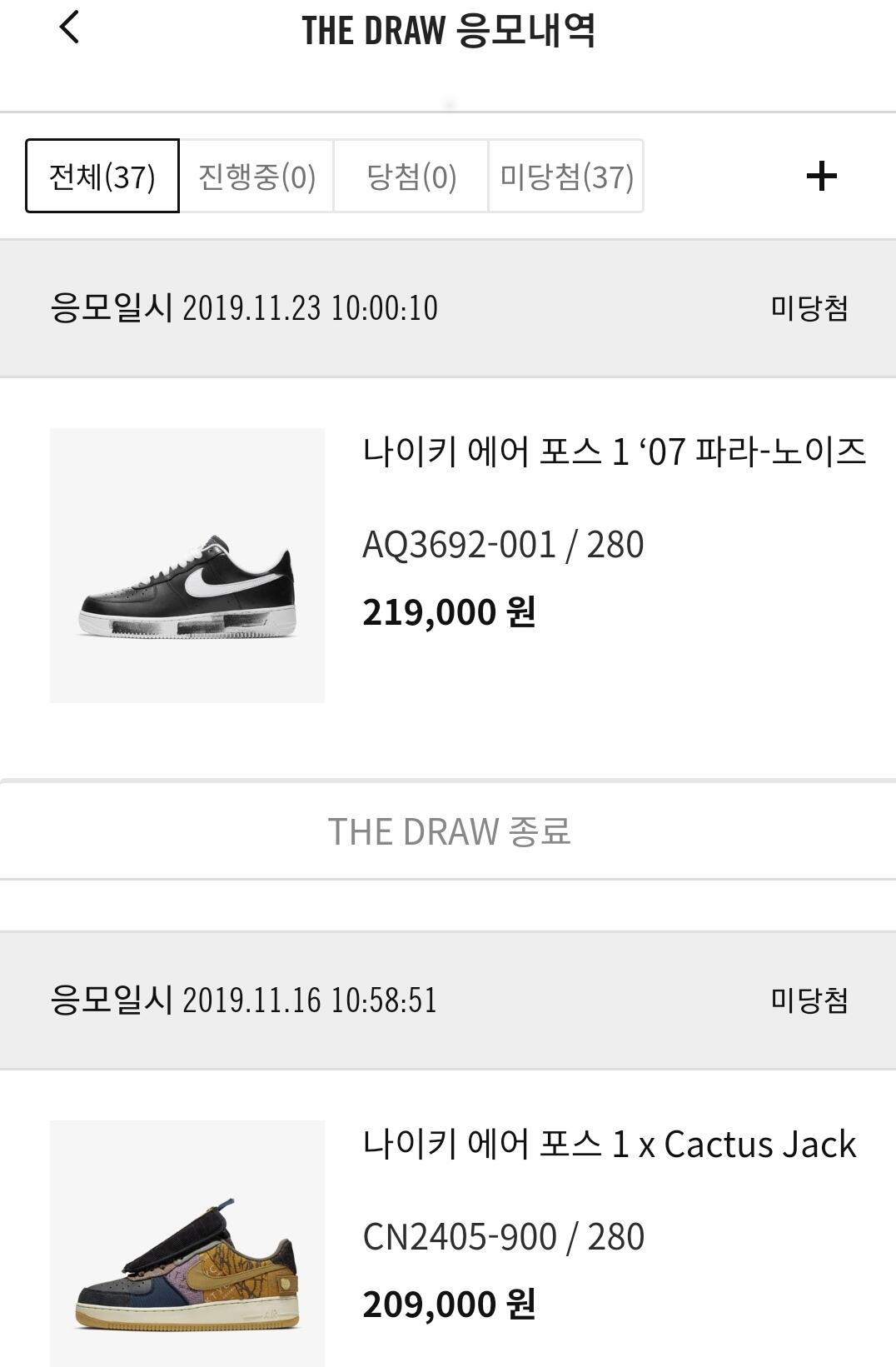
Task: Tap the THE DRAW 응모내역 page title
Action: point(448,31)
